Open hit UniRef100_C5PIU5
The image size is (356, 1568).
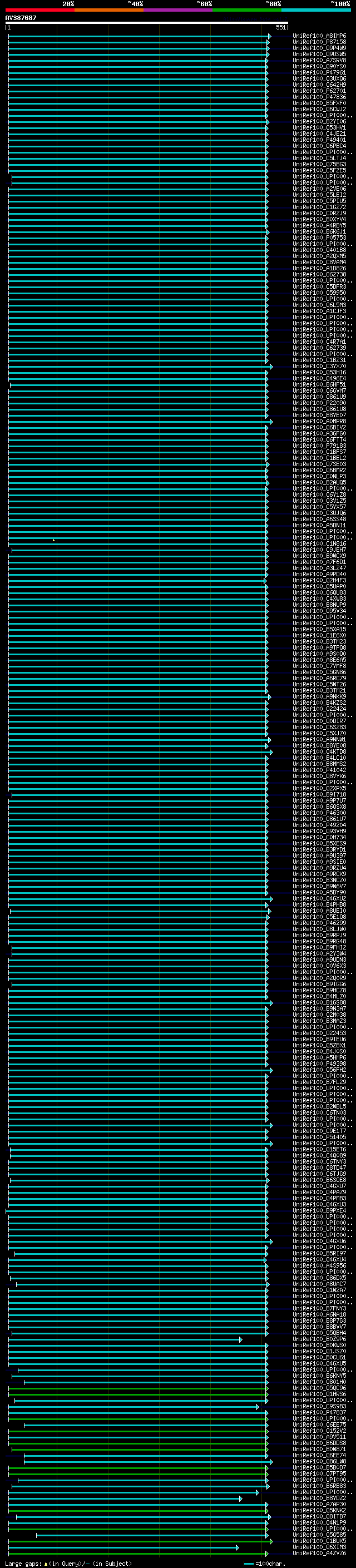319,201
